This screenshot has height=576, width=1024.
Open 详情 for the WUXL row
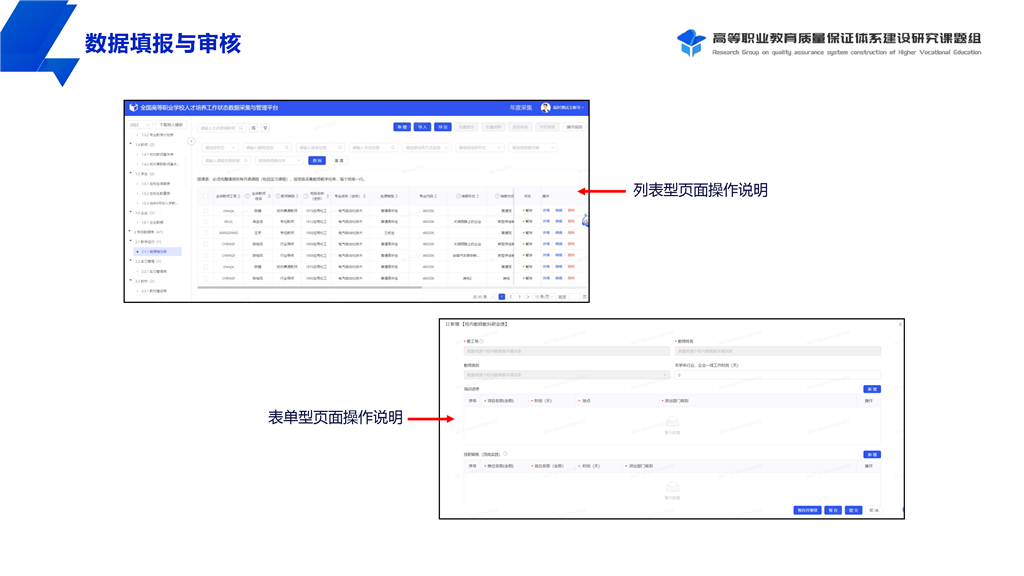[x=546, y=221]
